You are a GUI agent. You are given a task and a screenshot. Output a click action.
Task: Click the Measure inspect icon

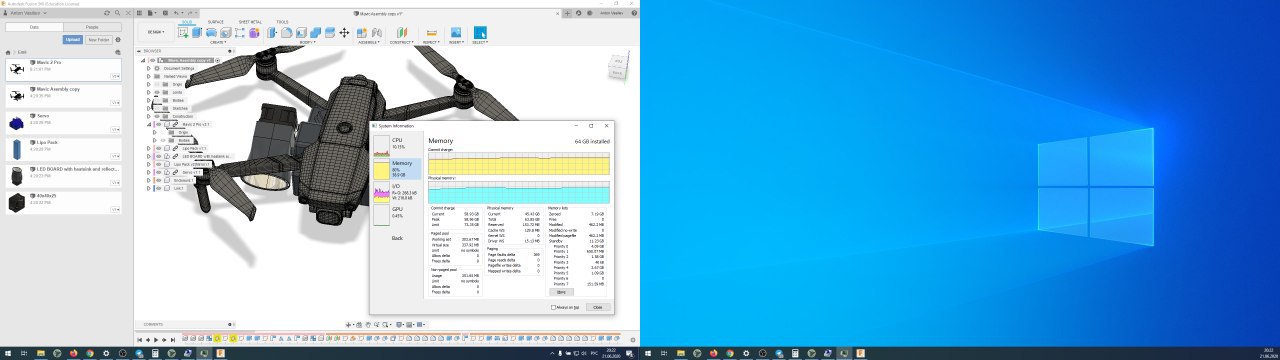pyautogui.click(x=431, y=32)
